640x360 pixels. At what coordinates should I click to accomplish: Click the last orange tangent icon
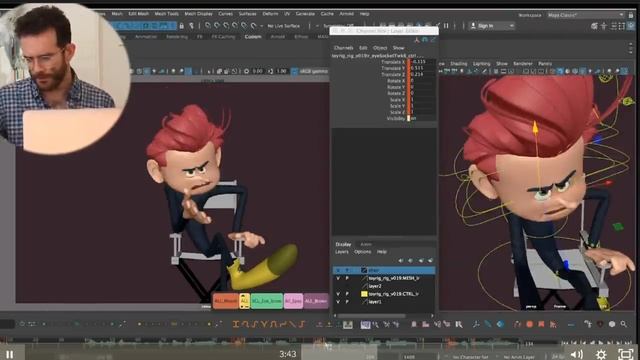302,324
